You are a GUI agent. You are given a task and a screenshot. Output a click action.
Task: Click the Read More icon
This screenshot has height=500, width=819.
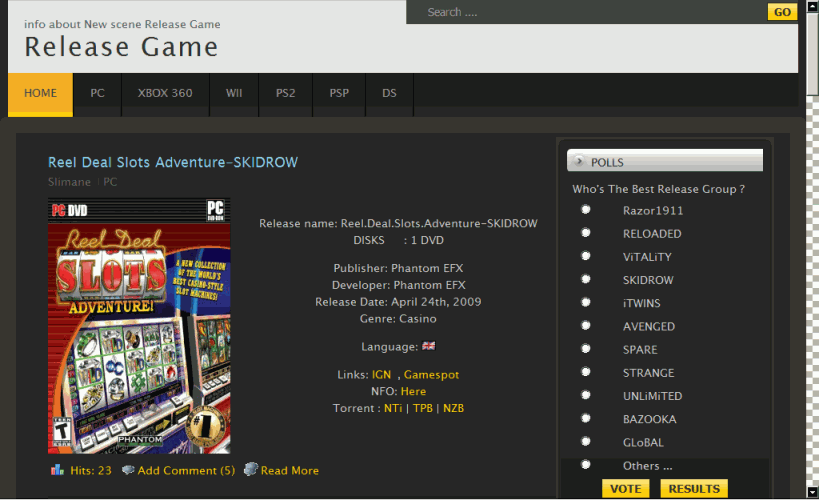pos(251,469)
